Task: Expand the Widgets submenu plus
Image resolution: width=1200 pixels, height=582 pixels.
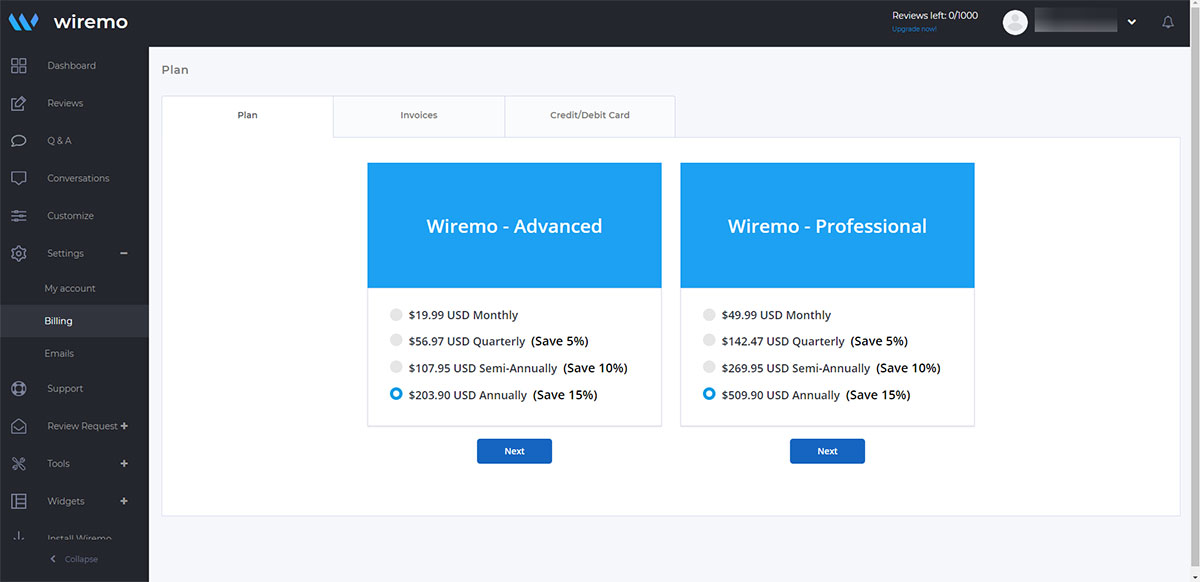Action: click(124, 501)
